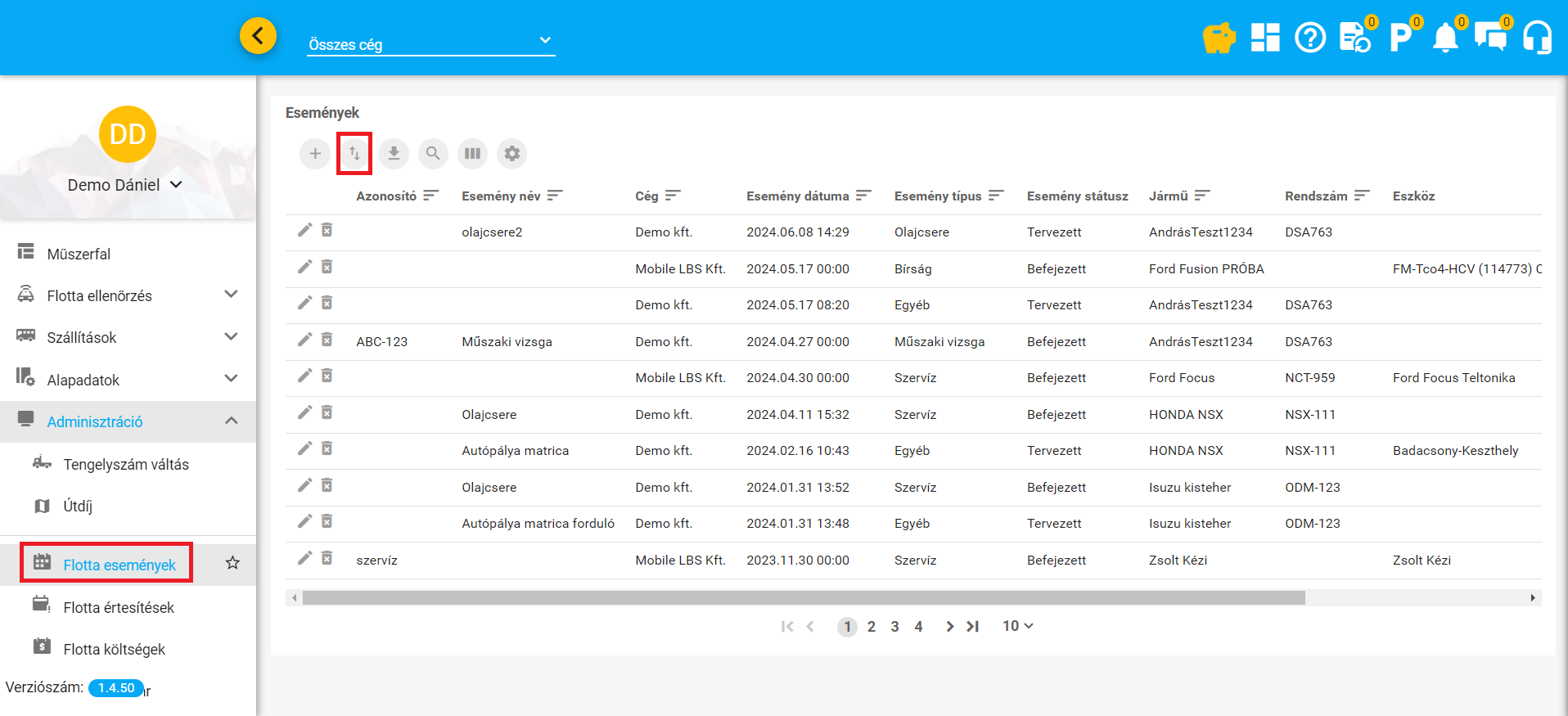Click the add new event plus icon
Viewport: 1568px width, 716px height.
click(315, 154)
